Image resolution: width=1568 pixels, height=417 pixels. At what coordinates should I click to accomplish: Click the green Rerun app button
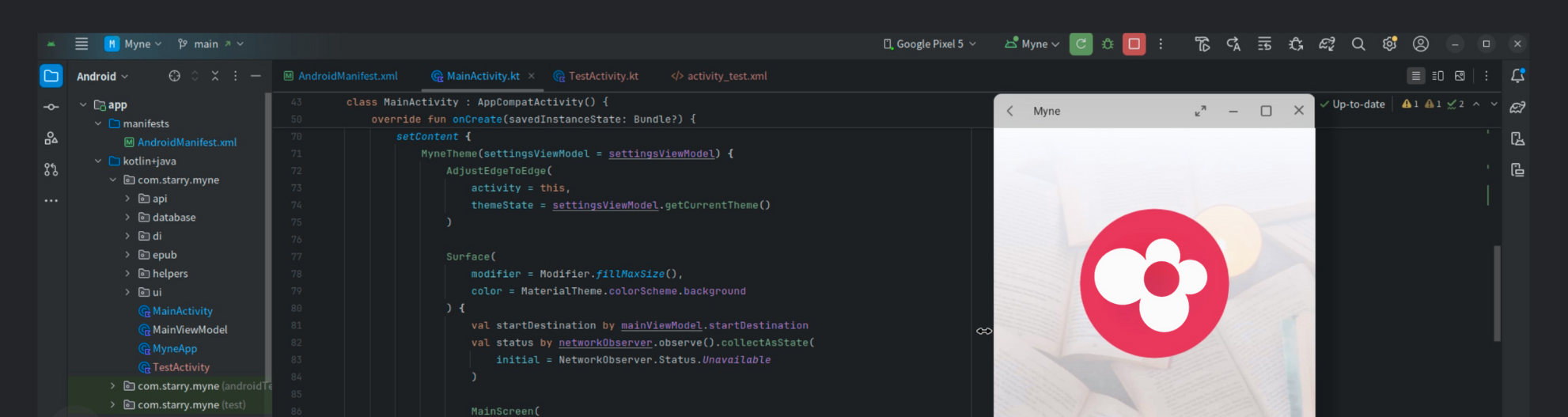1081,44
